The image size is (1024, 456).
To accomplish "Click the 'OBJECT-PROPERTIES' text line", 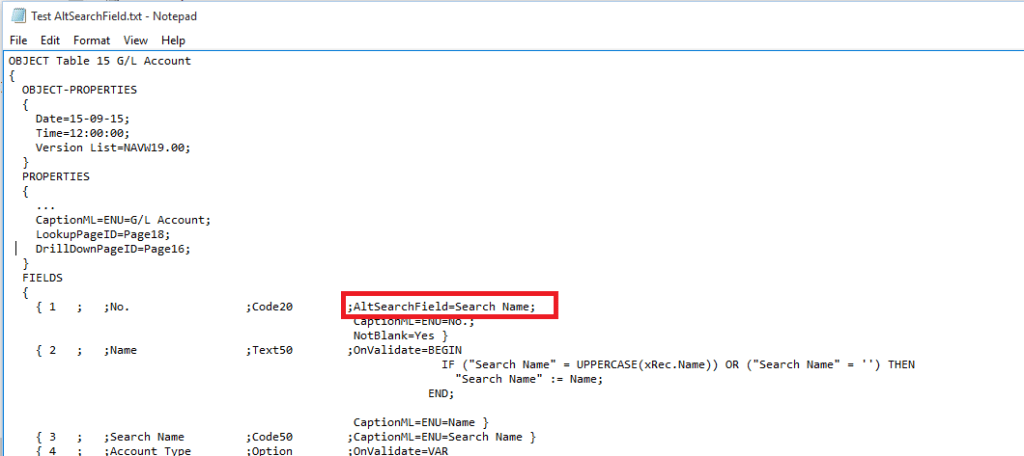I will pos(79,90).
